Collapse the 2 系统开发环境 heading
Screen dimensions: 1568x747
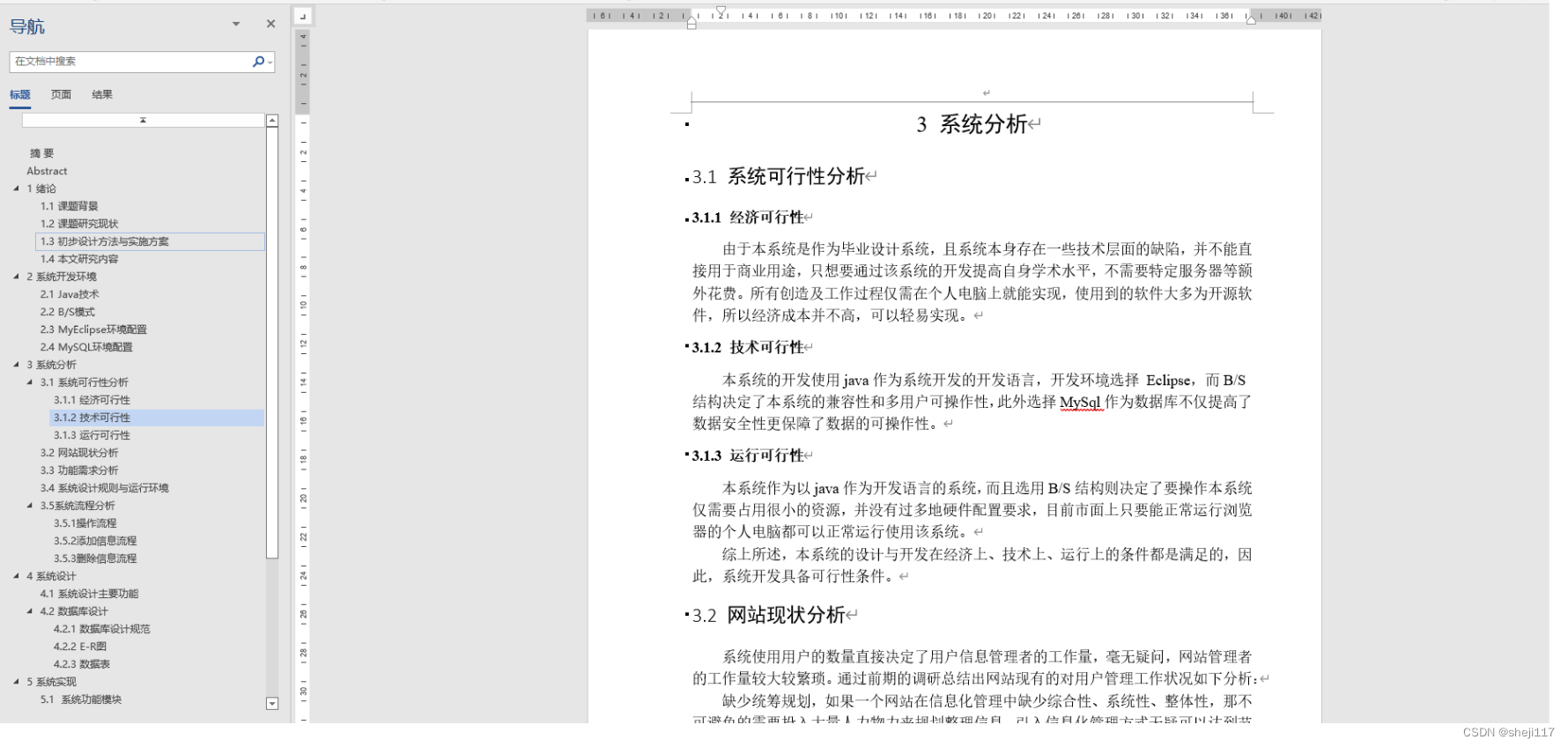coord(16,277)
